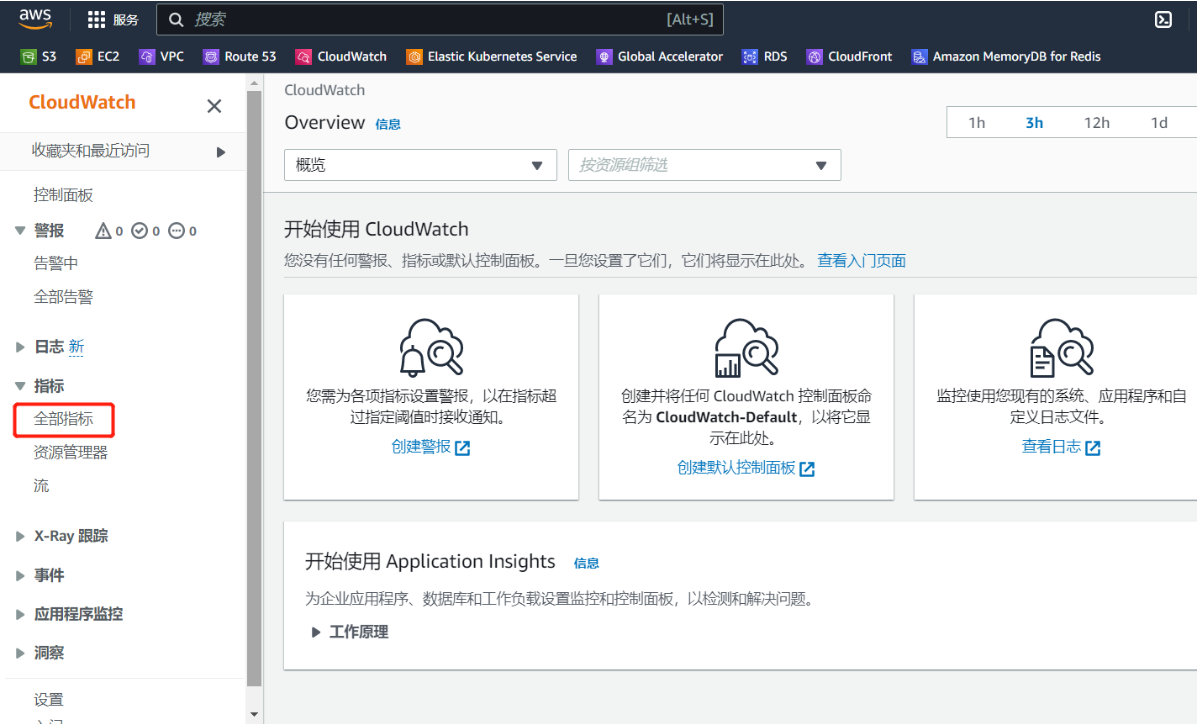1199x724 pixels.
Task: Focus the top 搜索 search field
Action: click(440, 20)
